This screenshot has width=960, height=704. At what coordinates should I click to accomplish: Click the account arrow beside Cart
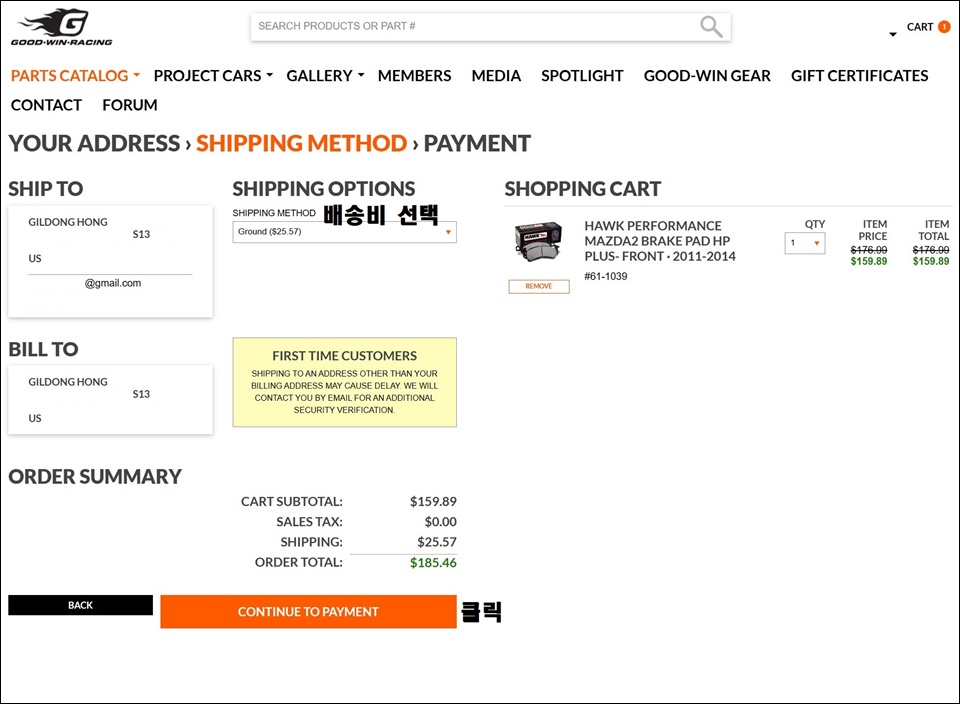[893, 34]
